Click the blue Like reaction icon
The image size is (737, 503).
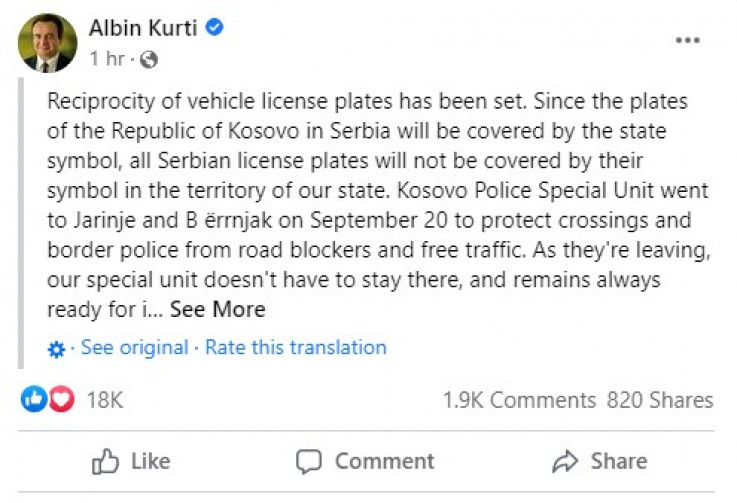[34, 400]
